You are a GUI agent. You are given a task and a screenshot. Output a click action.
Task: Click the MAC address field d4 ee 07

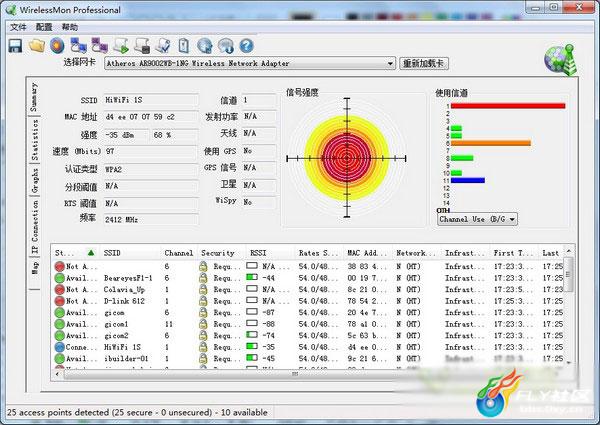point(150,117)
